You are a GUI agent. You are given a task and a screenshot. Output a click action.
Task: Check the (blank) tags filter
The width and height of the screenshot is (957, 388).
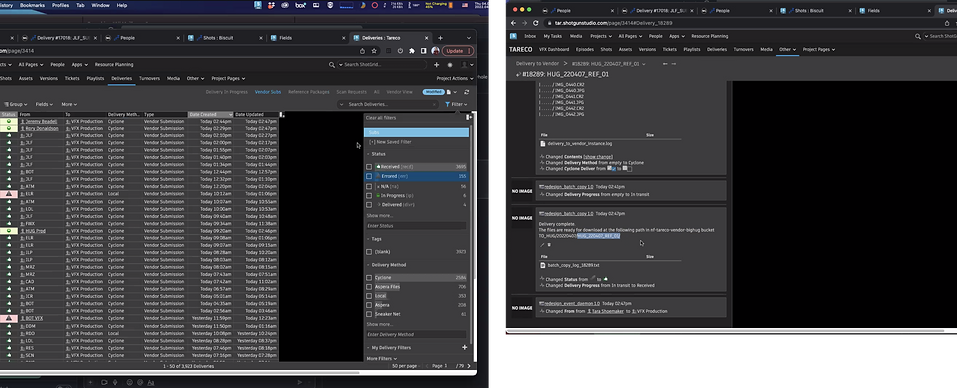pyautogui.click(x=369, y=251)
